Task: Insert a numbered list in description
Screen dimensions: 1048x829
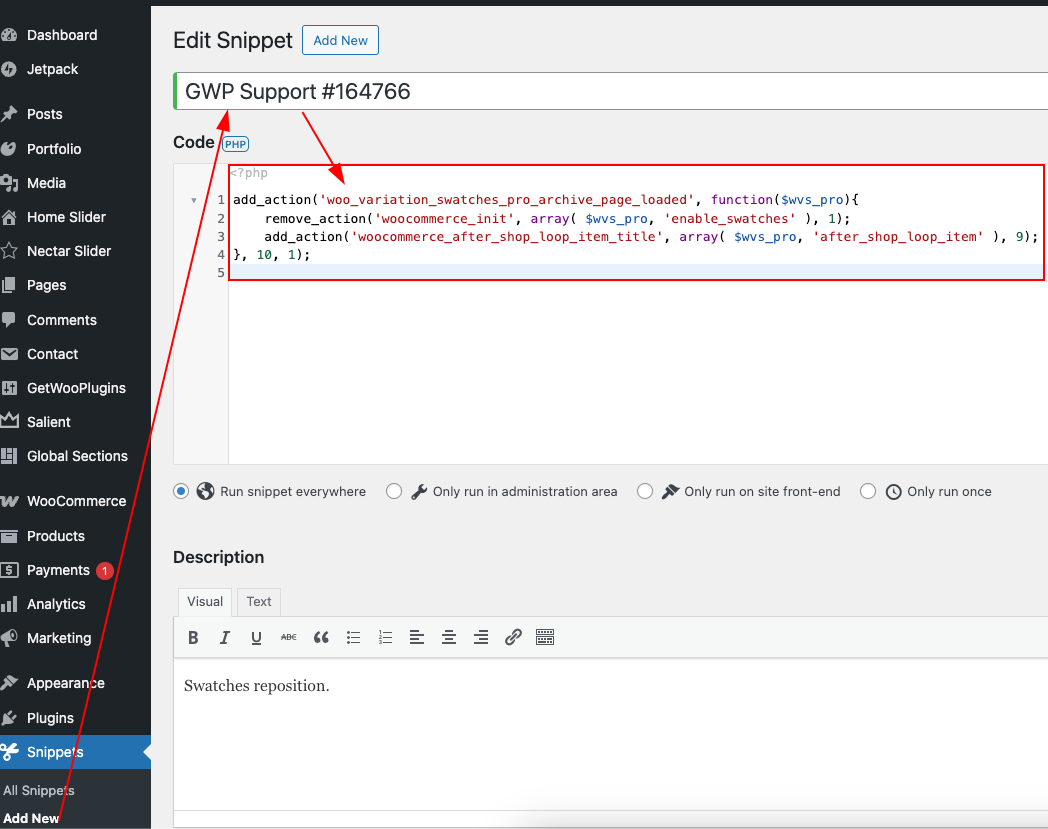Action: point(385,638)
